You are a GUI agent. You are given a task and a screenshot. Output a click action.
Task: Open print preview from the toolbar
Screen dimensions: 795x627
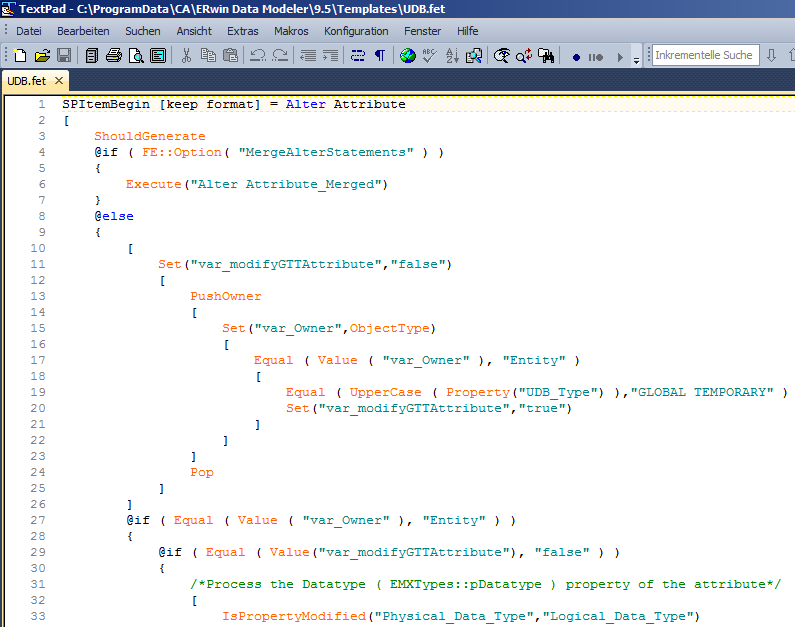click(136, 56)
